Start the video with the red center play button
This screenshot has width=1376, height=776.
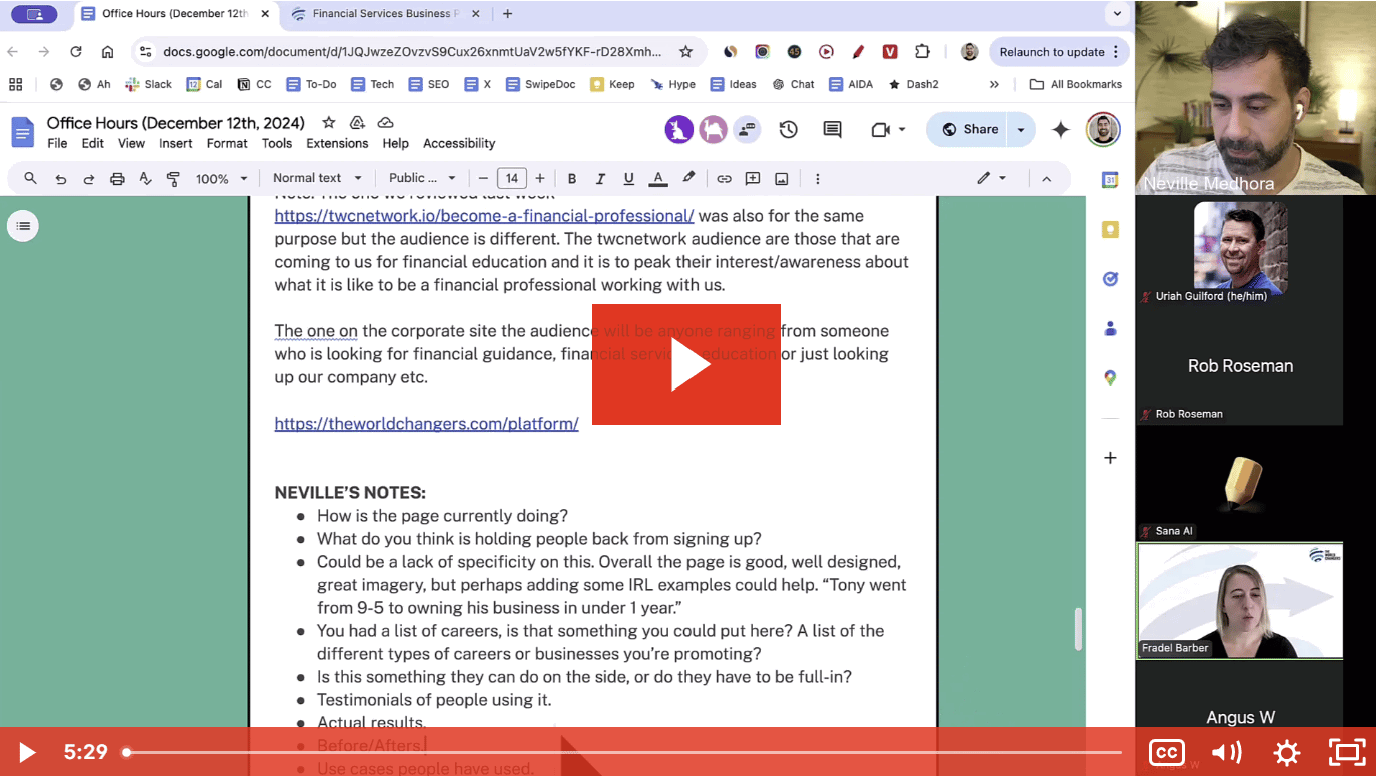tap(686, 365)
